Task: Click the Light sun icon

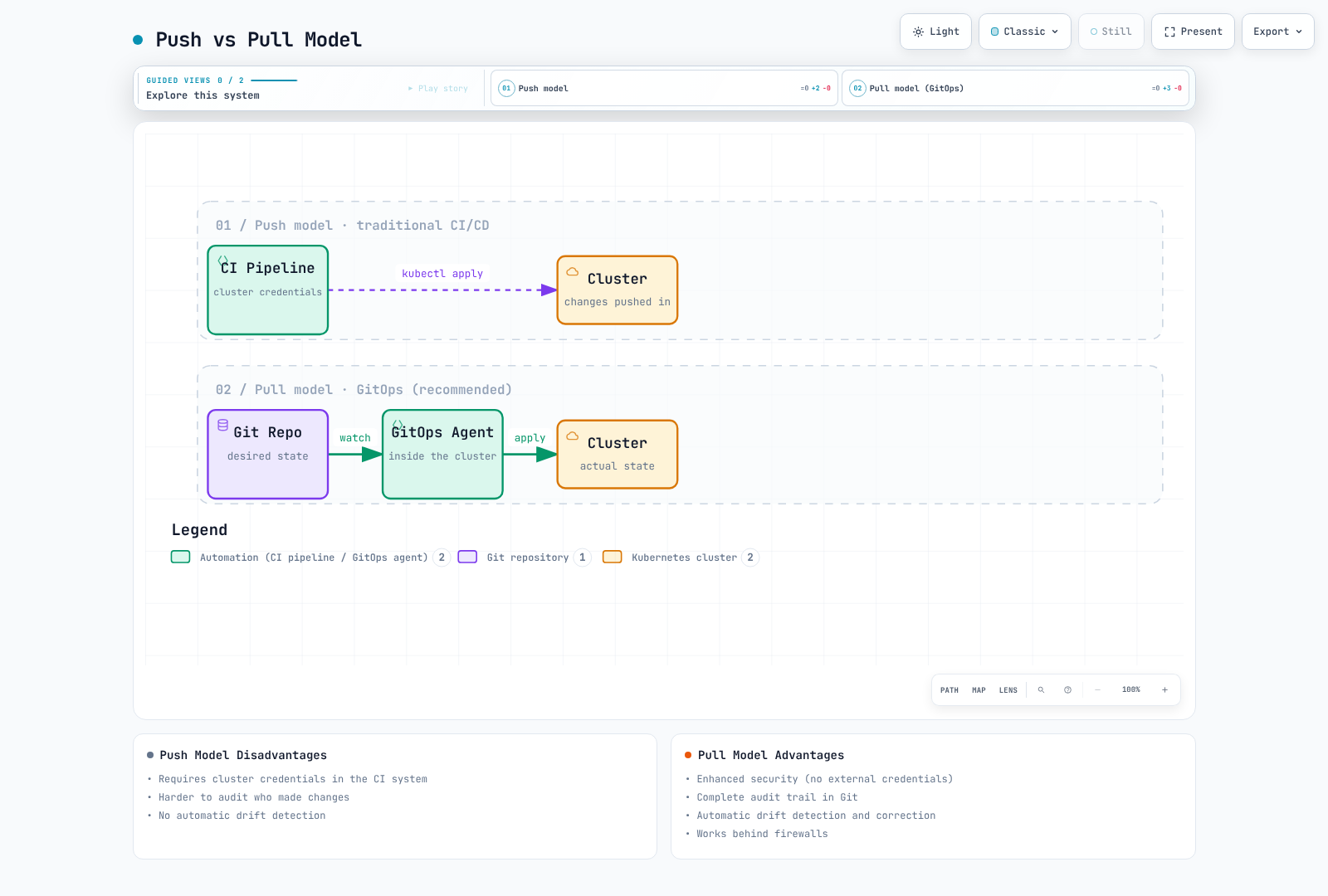Action: (x=918, y=32)
